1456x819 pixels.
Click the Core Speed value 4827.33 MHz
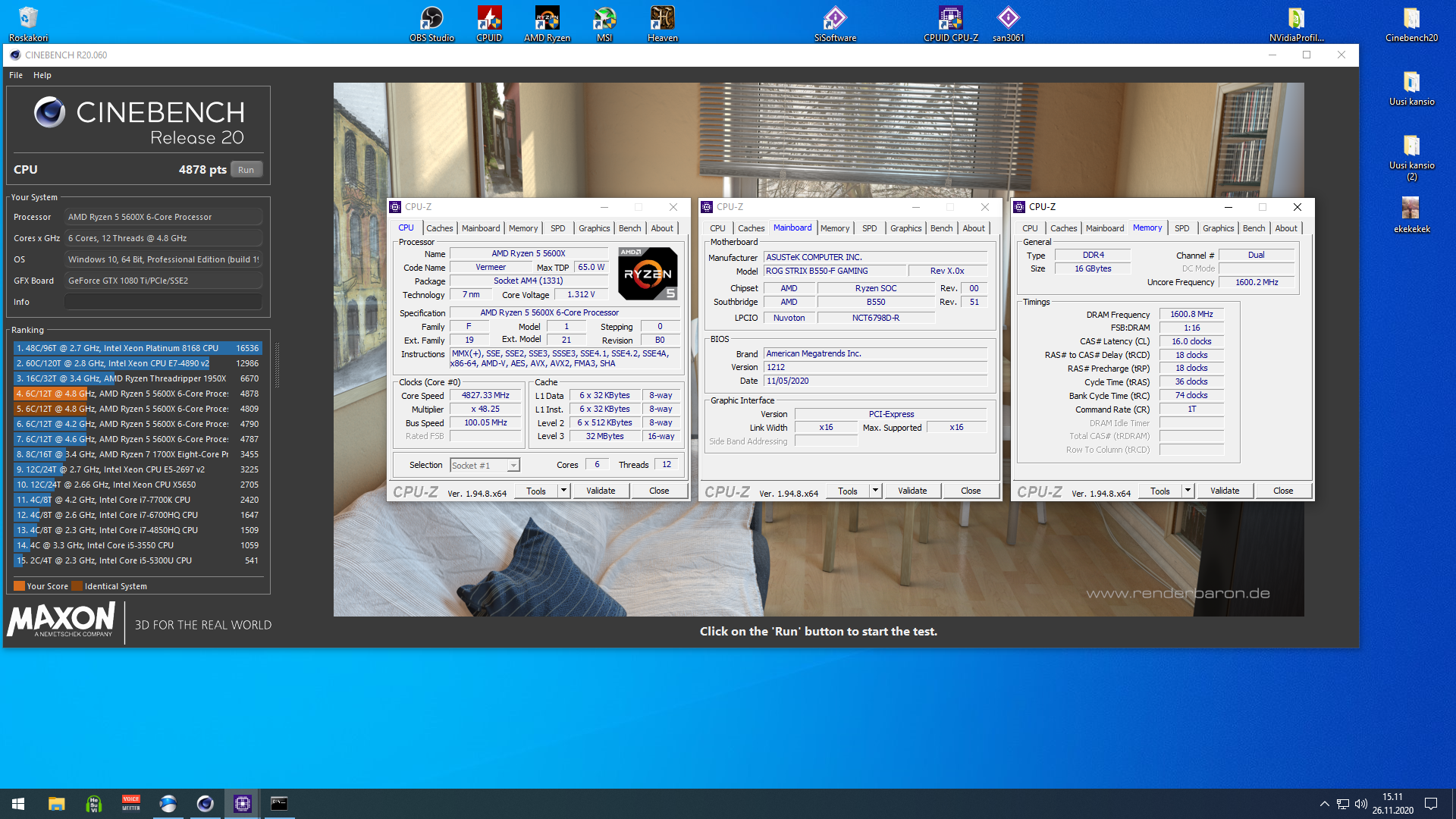[x=485, y=395]
